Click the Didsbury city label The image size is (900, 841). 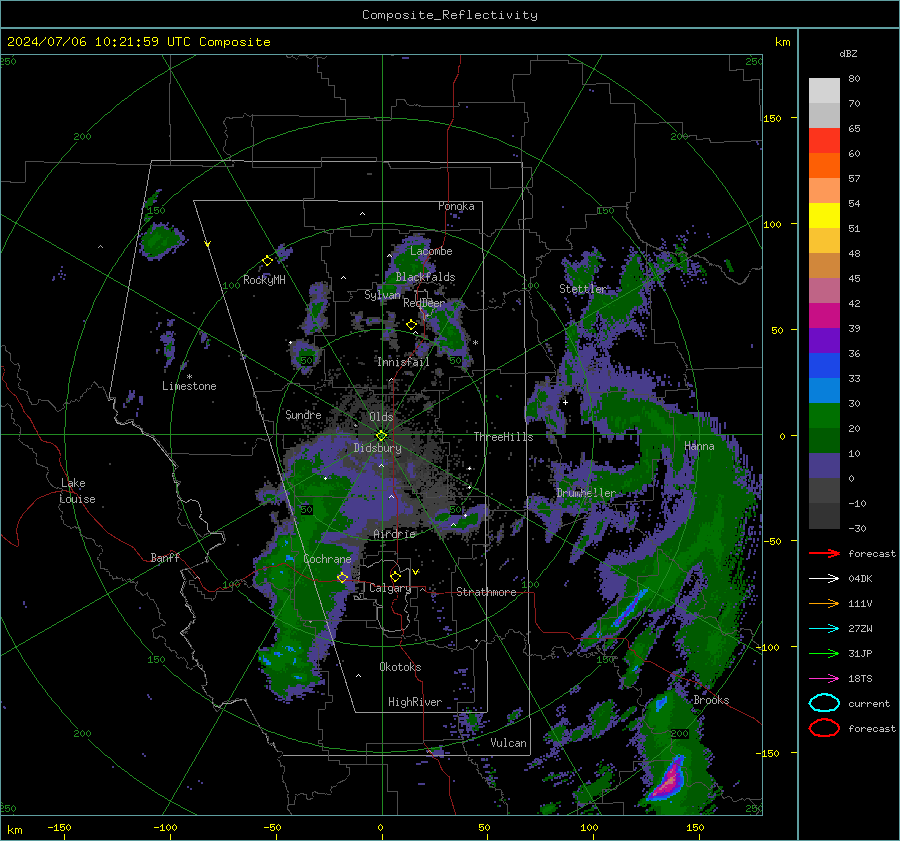click(377, 448)
